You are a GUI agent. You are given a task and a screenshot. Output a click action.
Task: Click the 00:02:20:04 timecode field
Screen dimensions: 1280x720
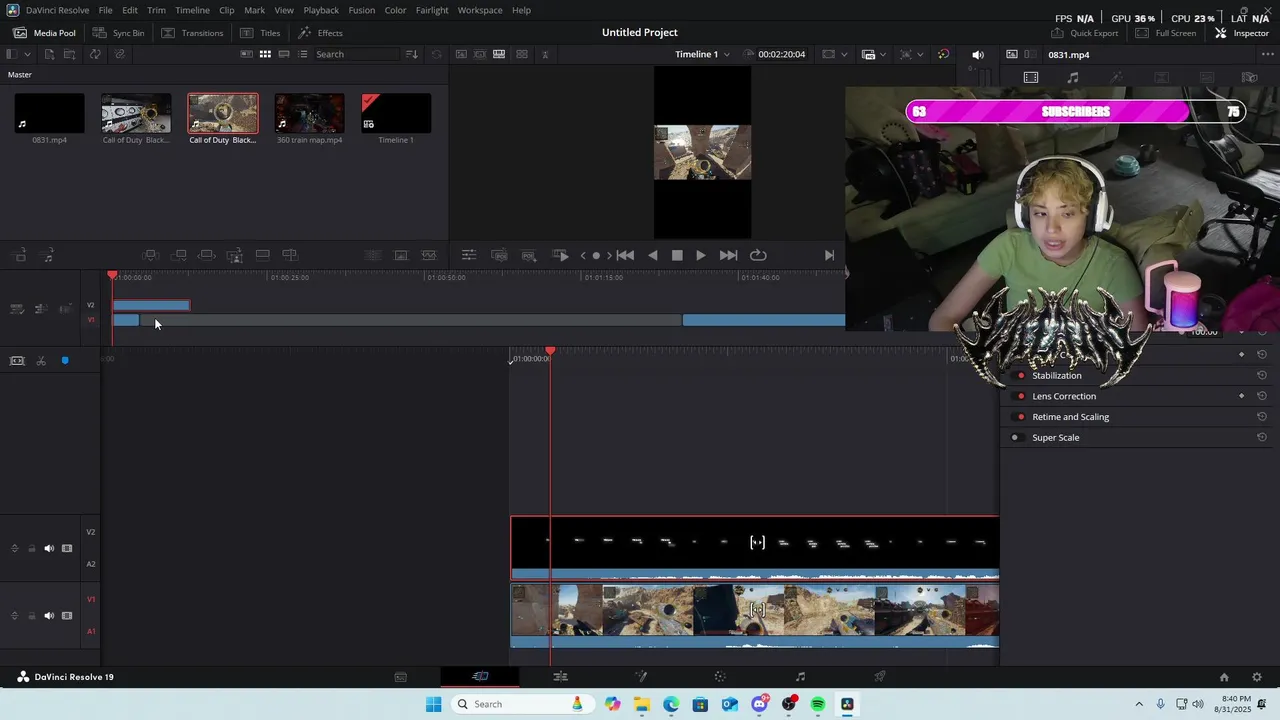tap(781, 54)
